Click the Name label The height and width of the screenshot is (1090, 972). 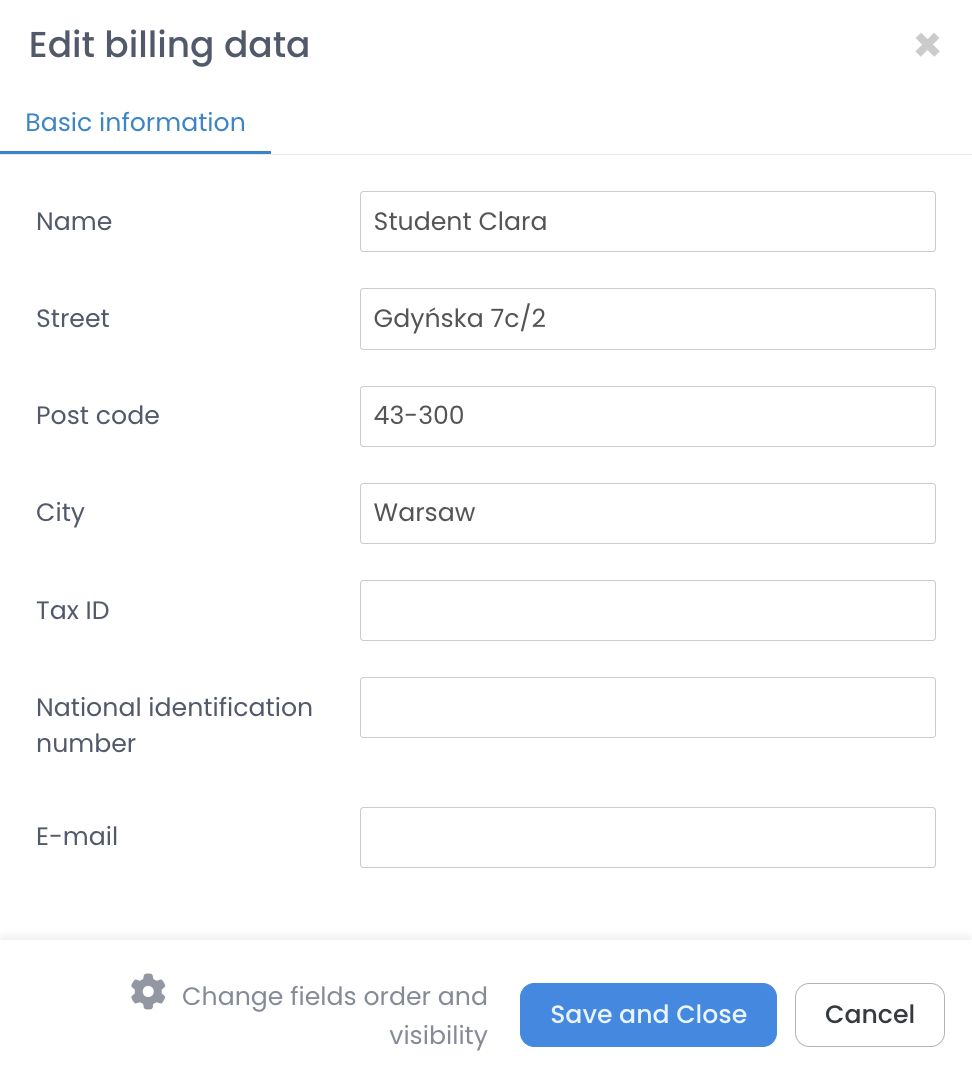pos(74,222)
